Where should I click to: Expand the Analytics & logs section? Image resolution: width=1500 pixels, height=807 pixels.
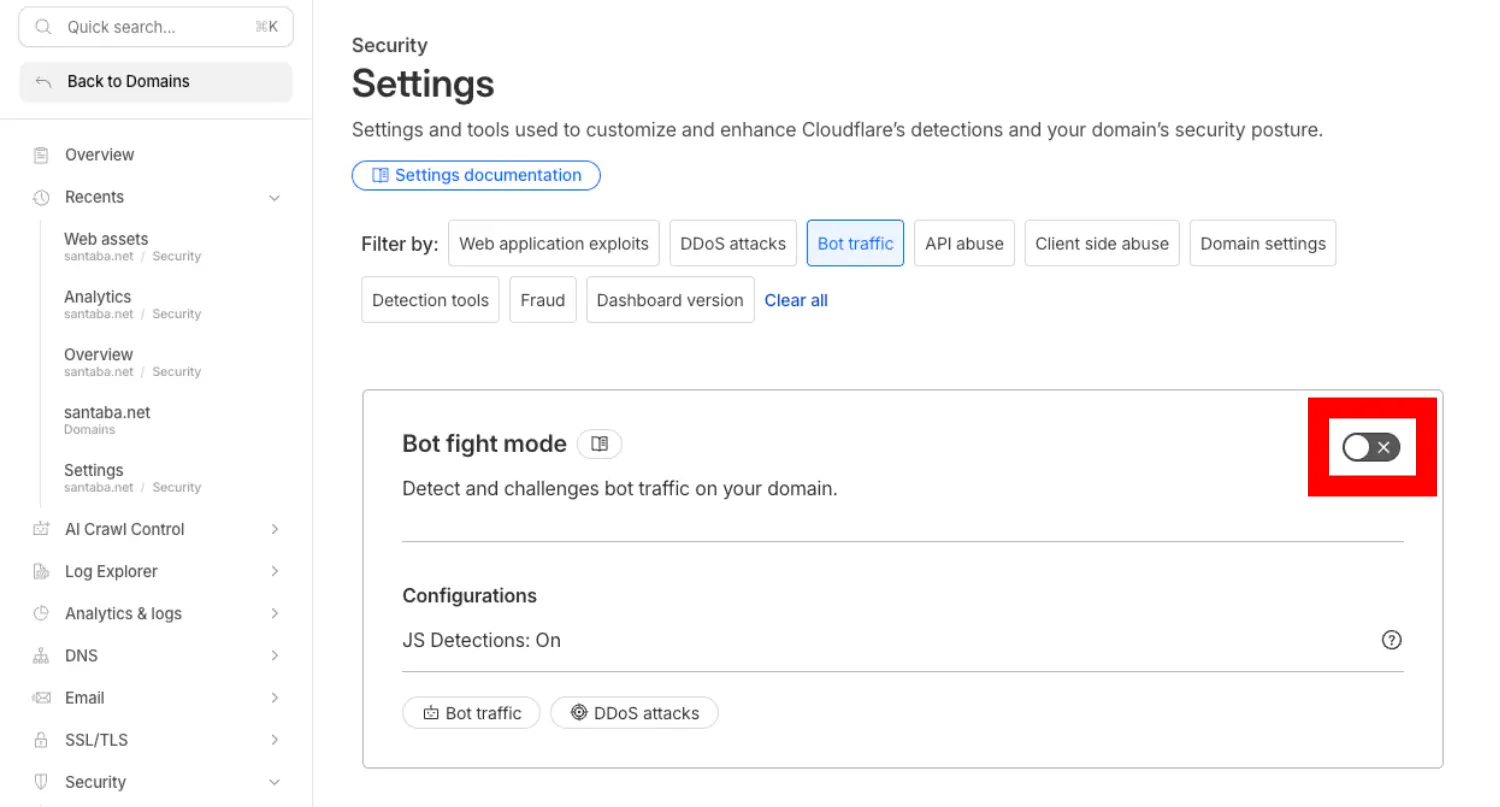274,614
